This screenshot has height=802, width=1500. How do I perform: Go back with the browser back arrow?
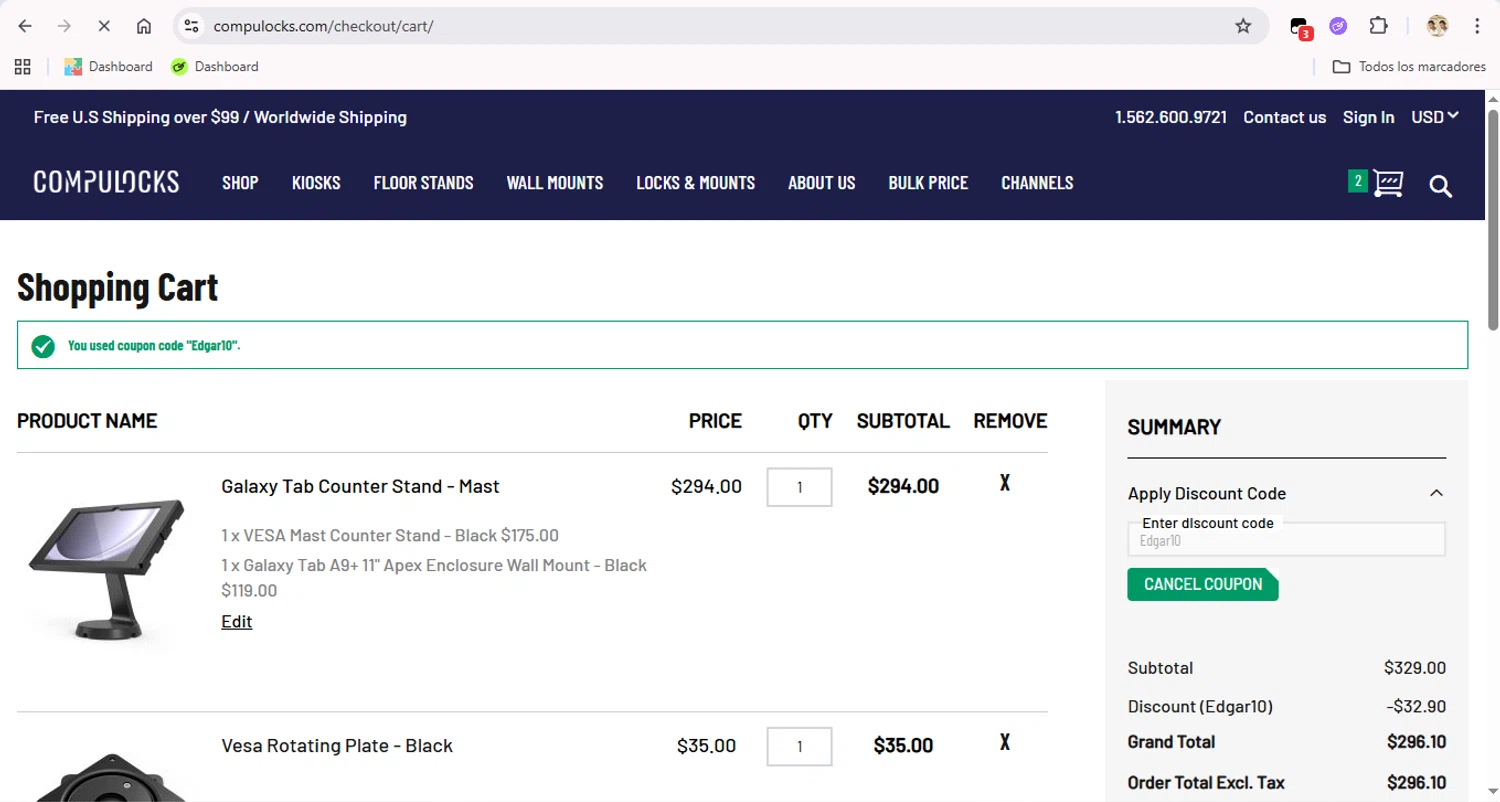(x=25, y=26)
